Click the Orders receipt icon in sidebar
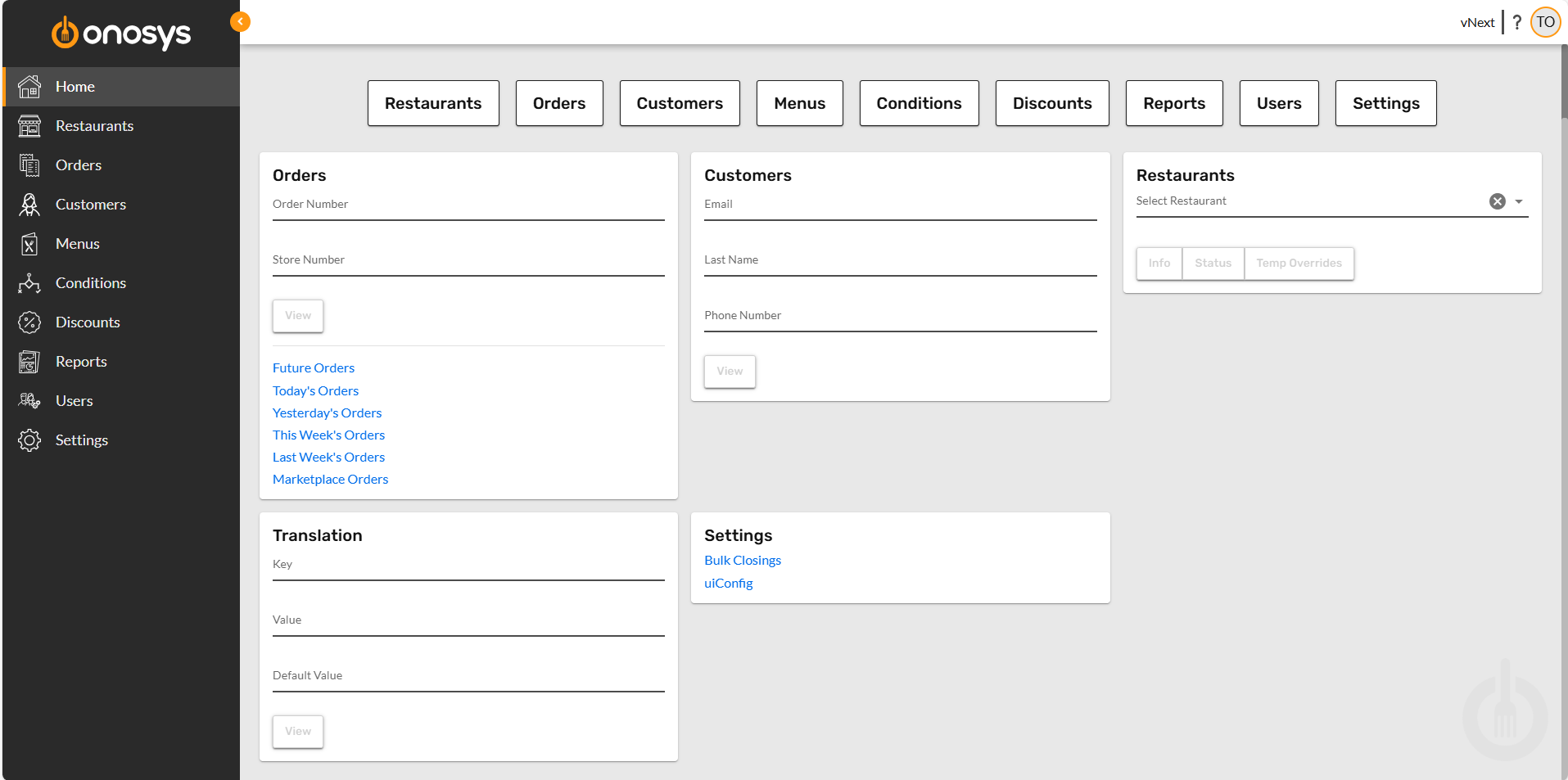 coord(29,165)
